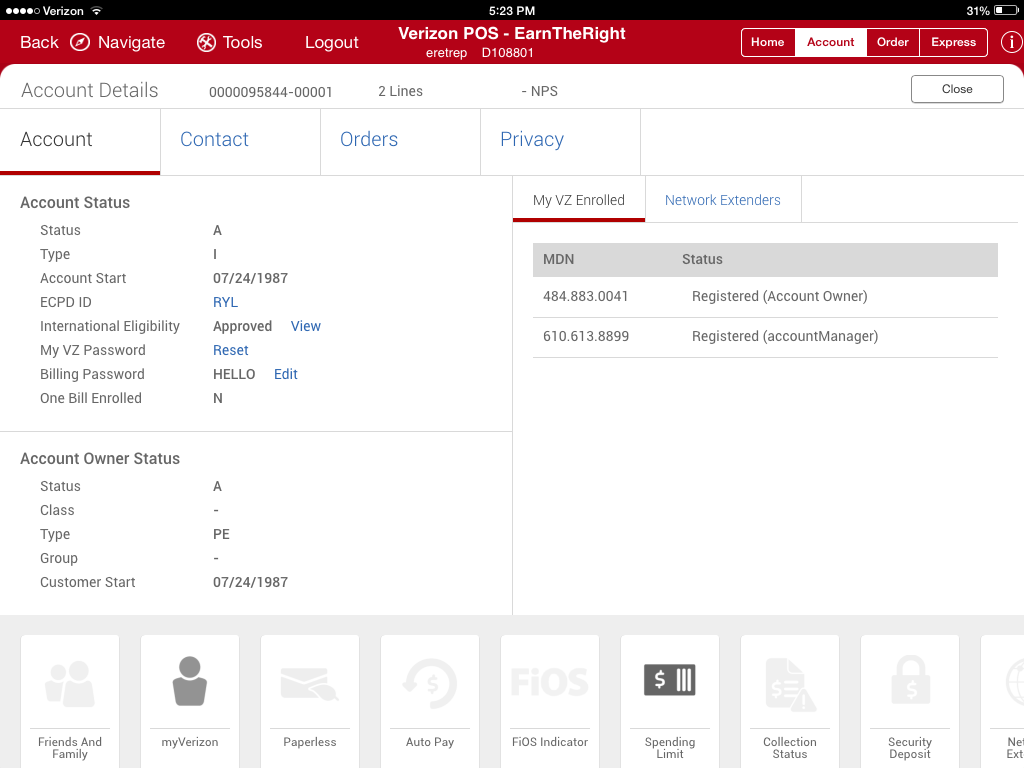
Task: Open the Orders tab
Action: click(x=400, y=140)
